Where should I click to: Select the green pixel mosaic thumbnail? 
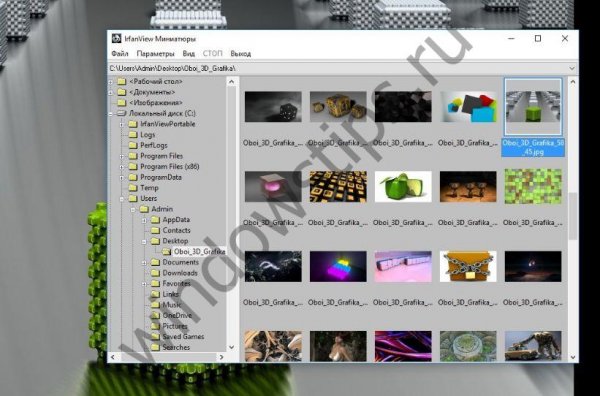coord(533,187)
